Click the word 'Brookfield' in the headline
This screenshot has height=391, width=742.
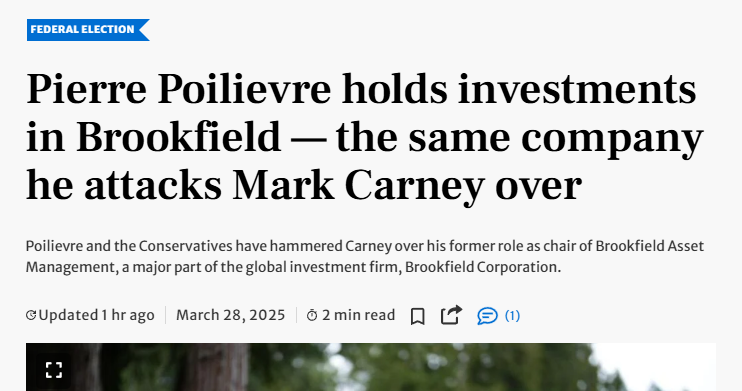pos(178,137)
